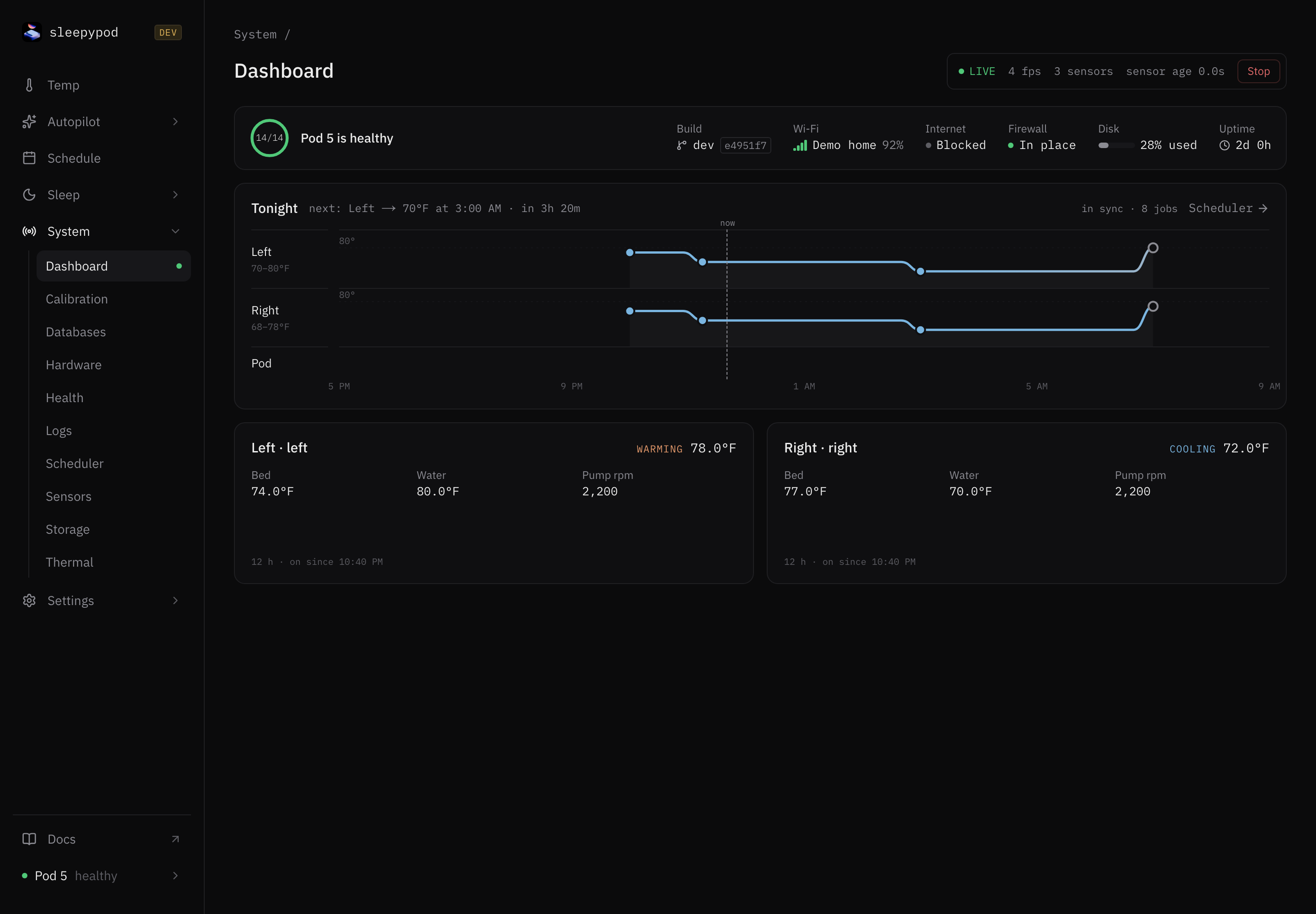Open the Scheduler link in Tonight card

click(1228, 208)
